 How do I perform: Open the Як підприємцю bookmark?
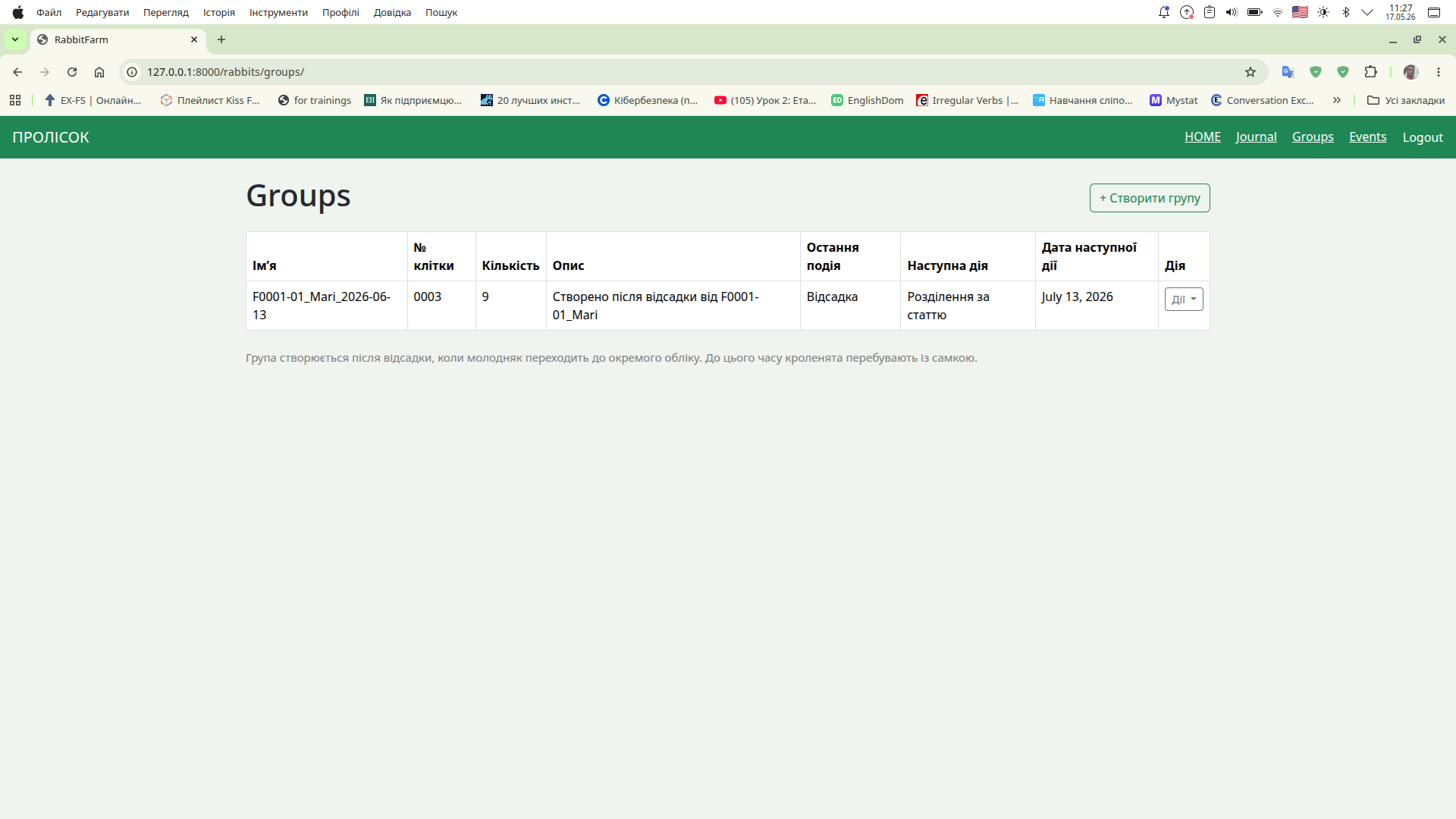click(x=413, y=100)
